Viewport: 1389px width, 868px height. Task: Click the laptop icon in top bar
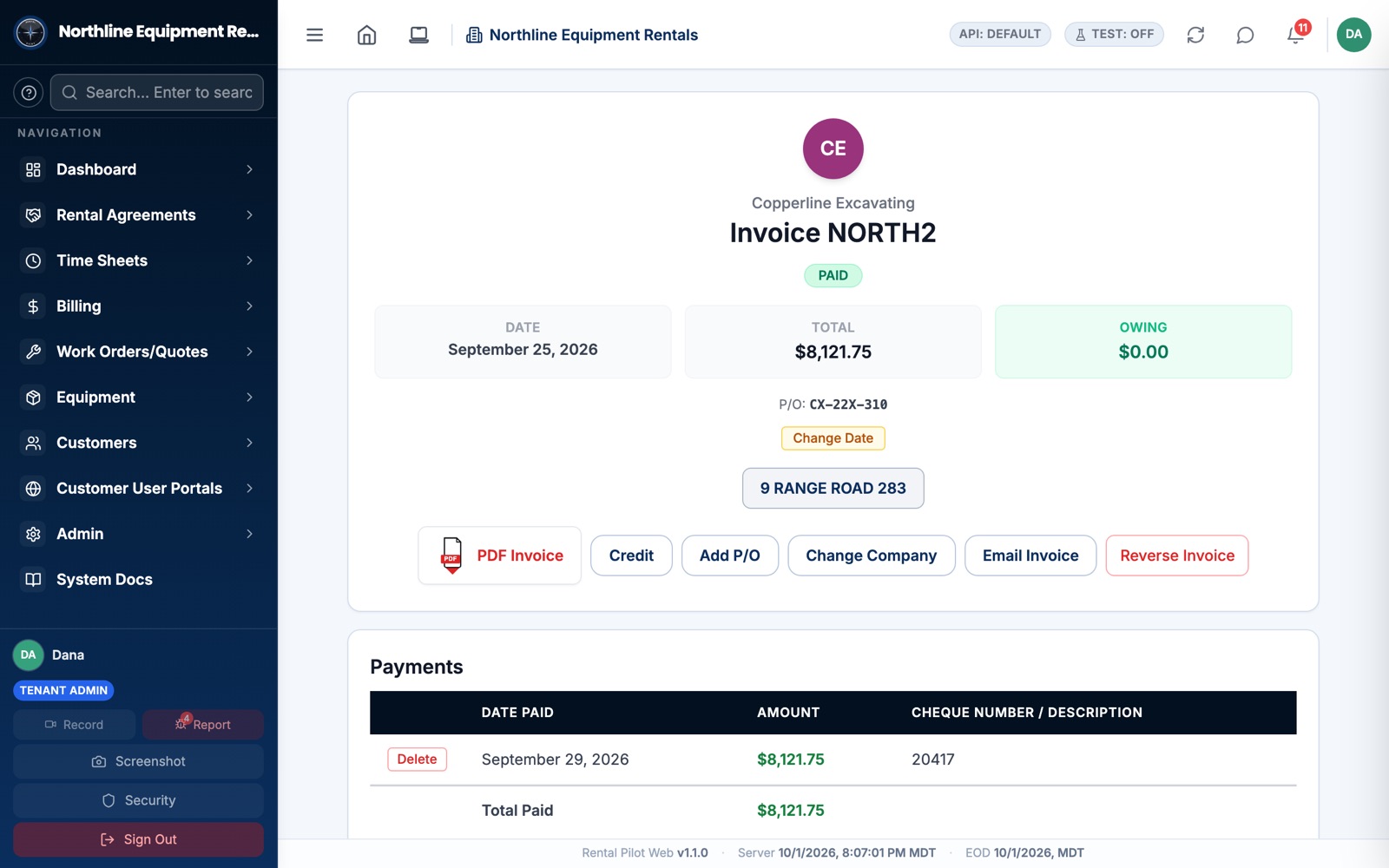coord(418,35)
